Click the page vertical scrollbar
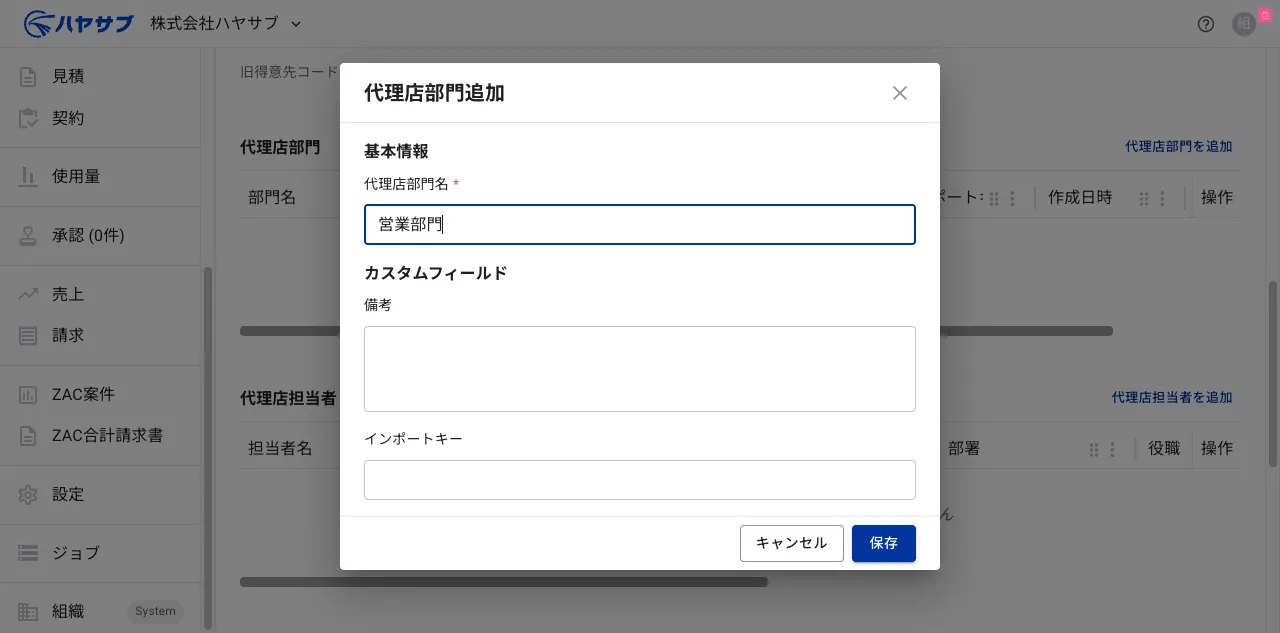 tap(1273, 373)
